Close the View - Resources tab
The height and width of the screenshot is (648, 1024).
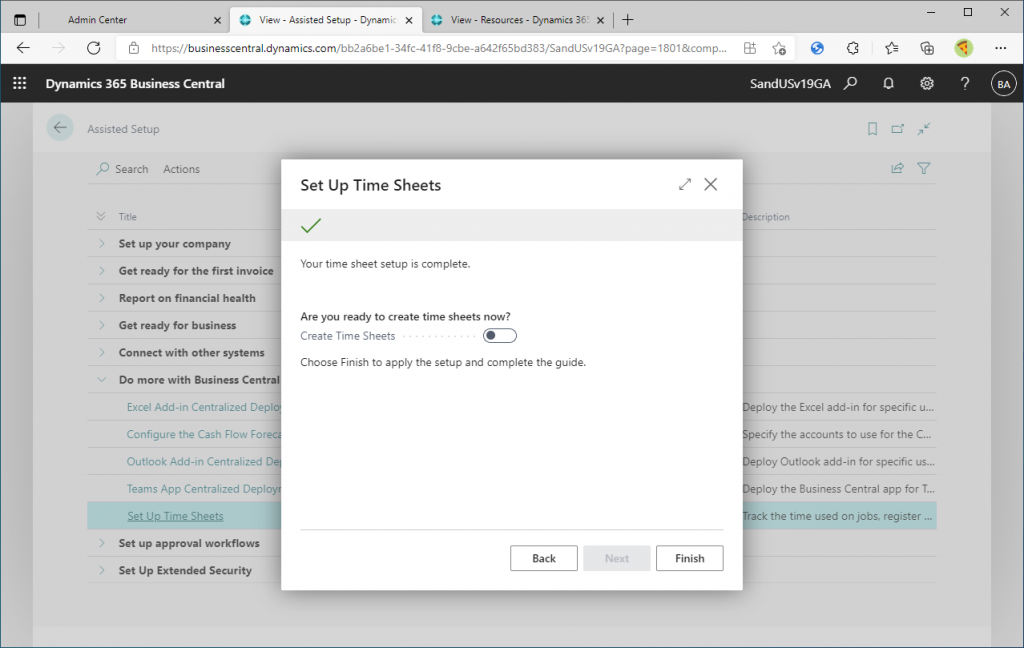[x=601, y=20]
